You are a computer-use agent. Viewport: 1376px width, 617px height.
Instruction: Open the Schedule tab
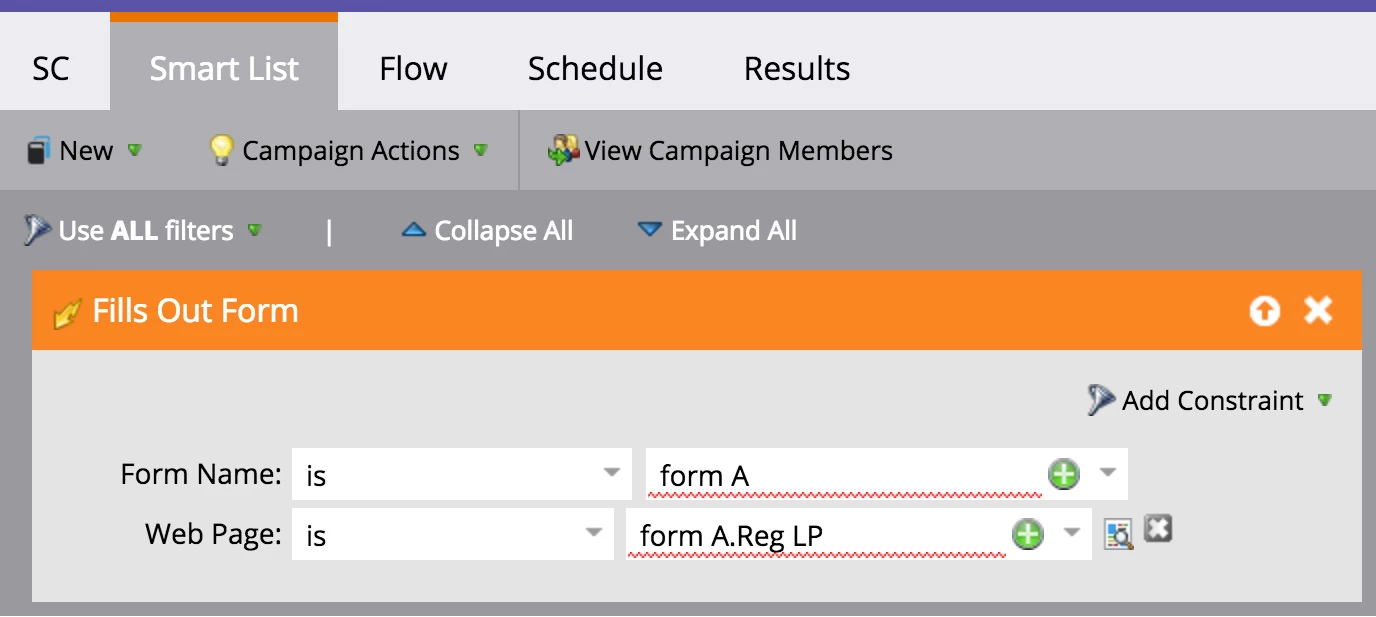pyautogui.click(x=595, y=68)
